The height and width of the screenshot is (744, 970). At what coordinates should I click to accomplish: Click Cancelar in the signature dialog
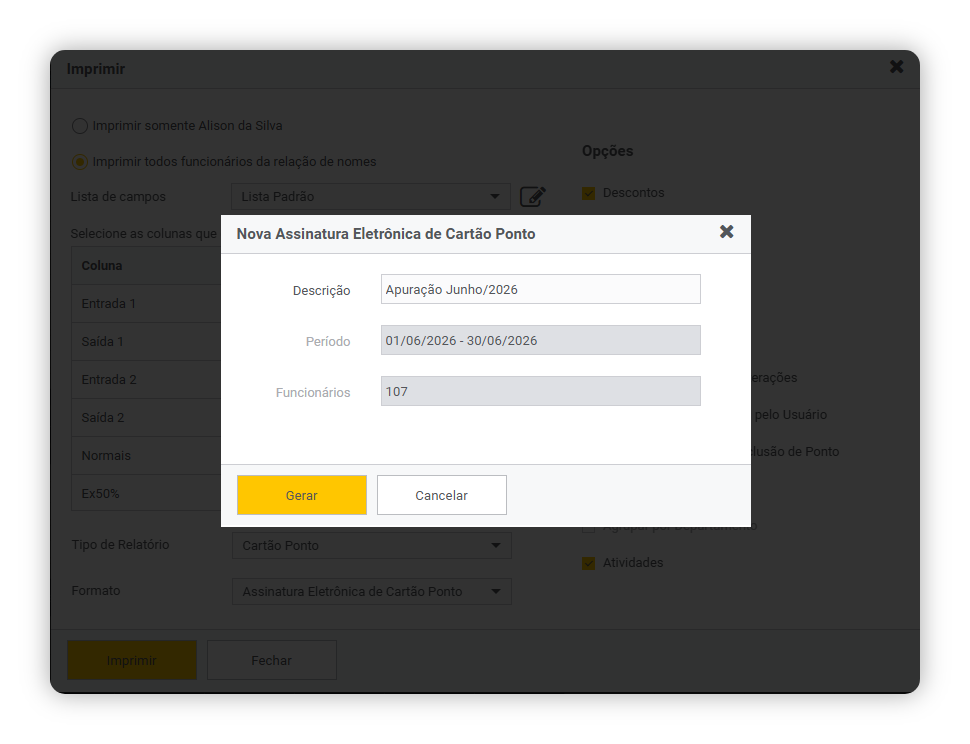point(442,495)
